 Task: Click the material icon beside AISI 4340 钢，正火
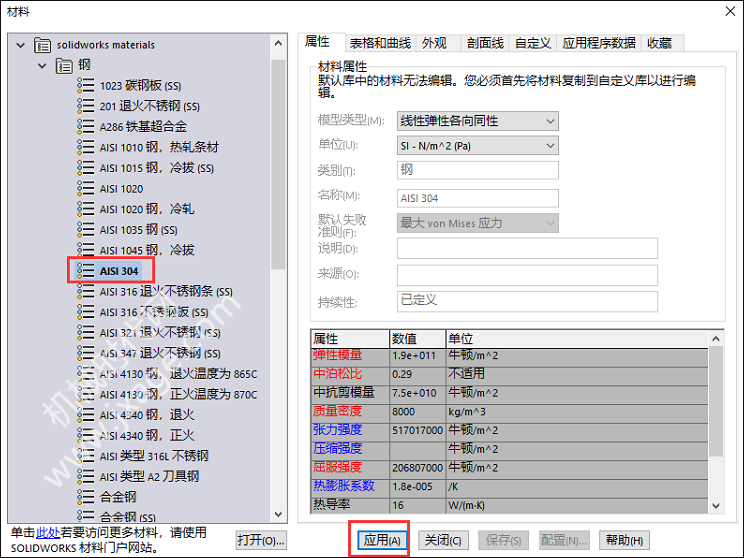[x=85, y=435]
